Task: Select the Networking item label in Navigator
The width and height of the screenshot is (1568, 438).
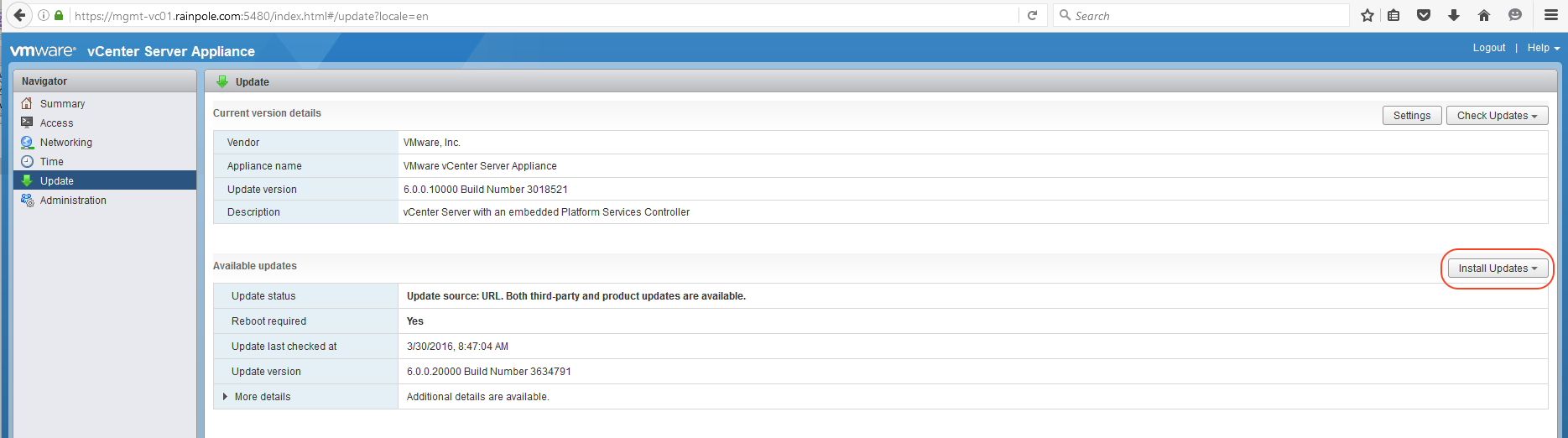Action: (66, 143)
